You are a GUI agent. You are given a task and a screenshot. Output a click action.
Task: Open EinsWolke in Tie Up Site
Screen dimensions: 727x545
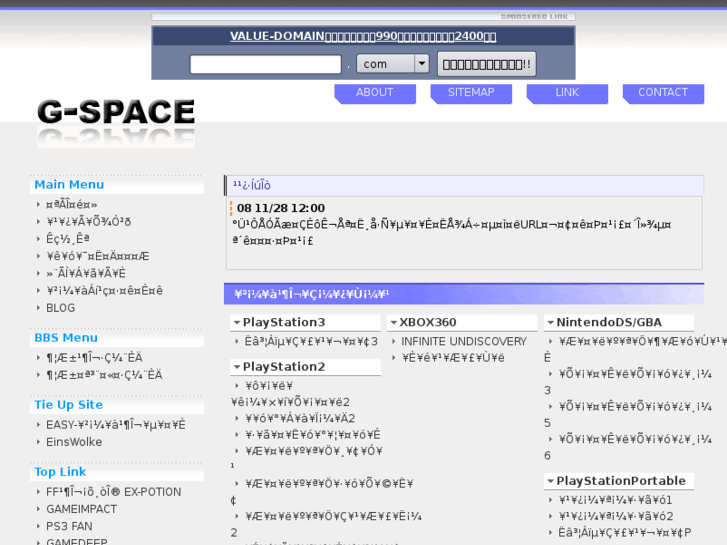pyautogui.click(x=74, y=442)
